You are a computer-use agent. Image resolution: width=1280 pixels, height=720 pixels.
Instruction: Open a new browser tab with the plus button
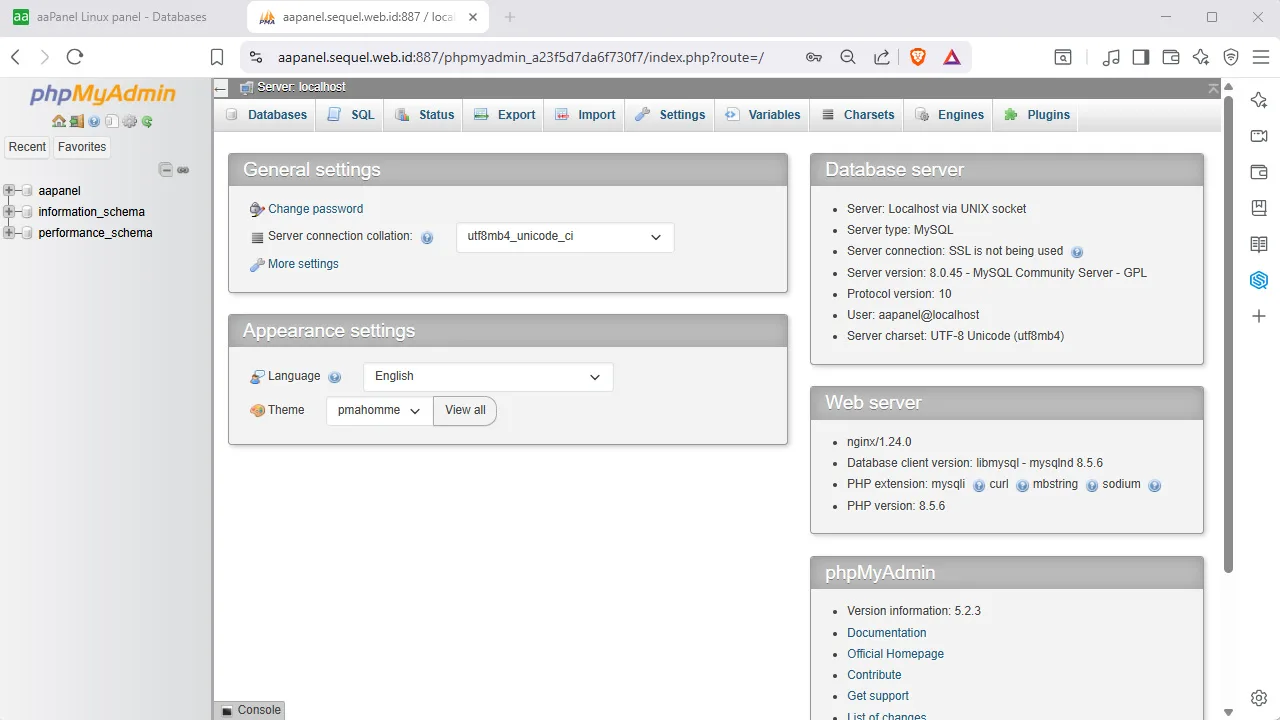pos(510,17)
